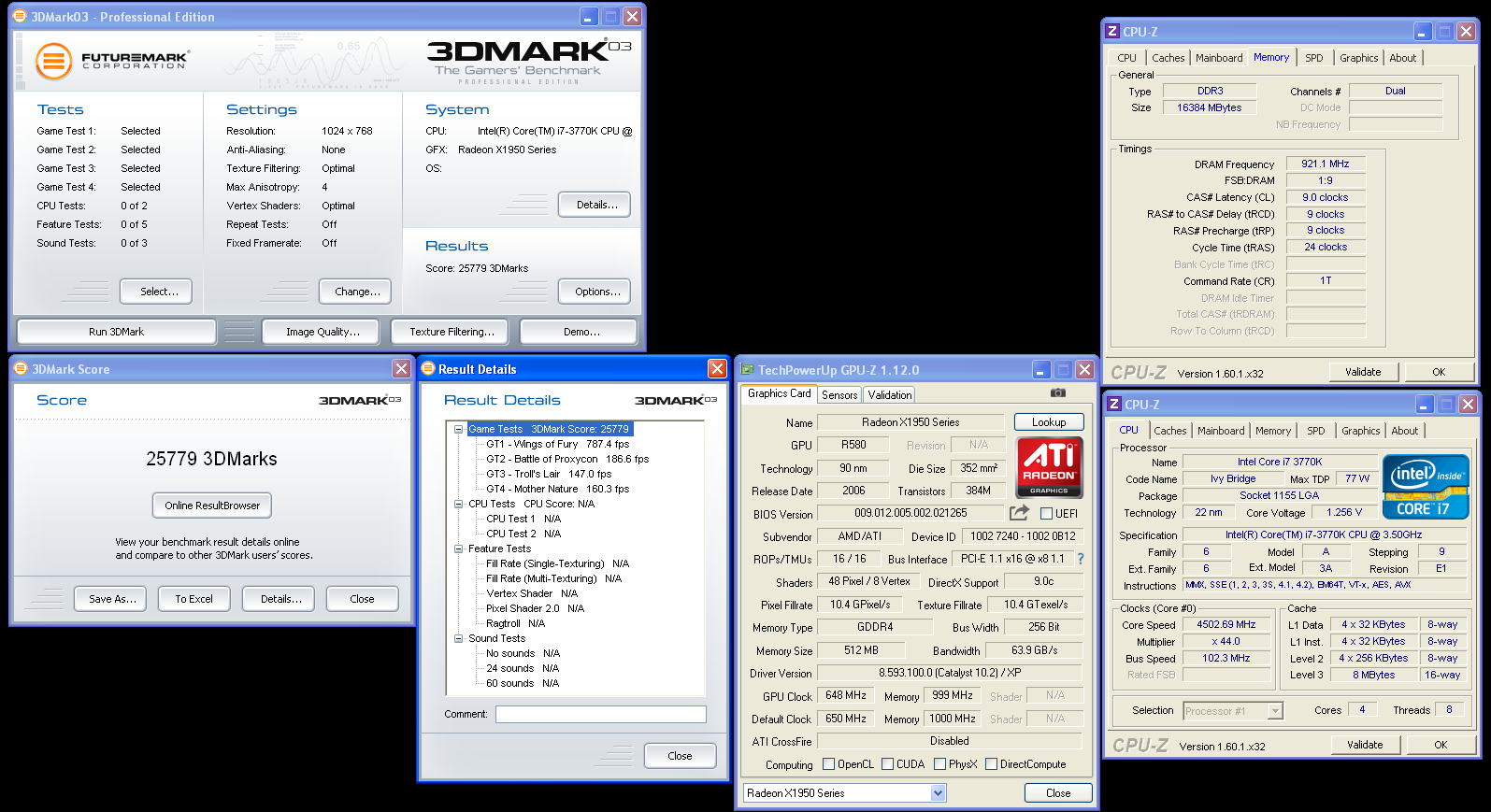The width and height of the screenshot is (1491, 812).
Task: Select the Graphics Card tab in GPU-Z
Action: [x=780, y=393]
